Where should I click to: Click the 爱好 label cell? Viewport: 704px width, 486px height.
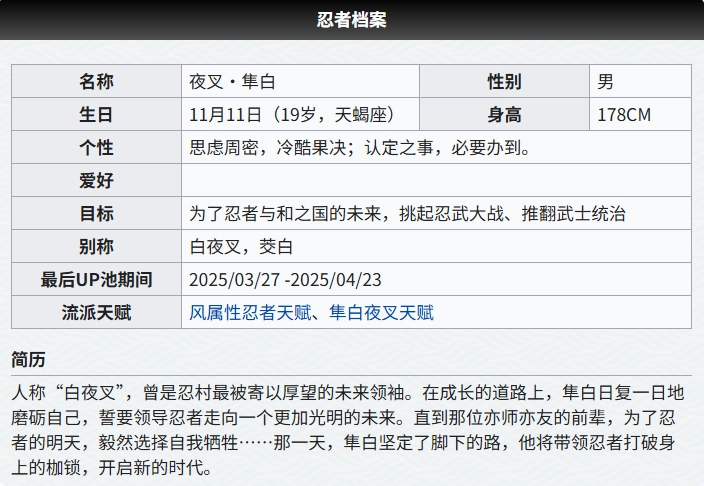pos(96,181)
